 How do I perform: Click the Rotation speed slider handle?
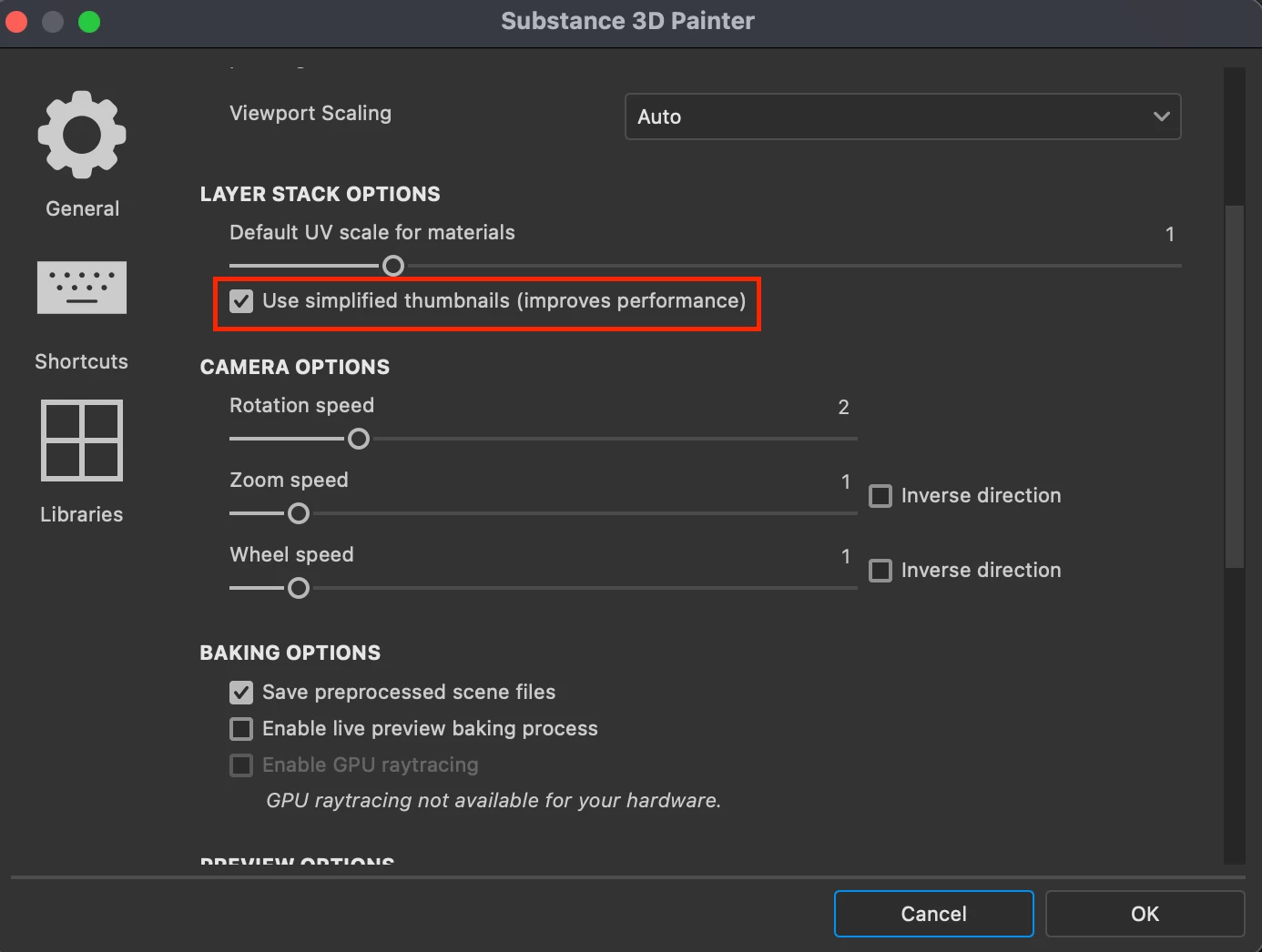(x=359, y=439)
